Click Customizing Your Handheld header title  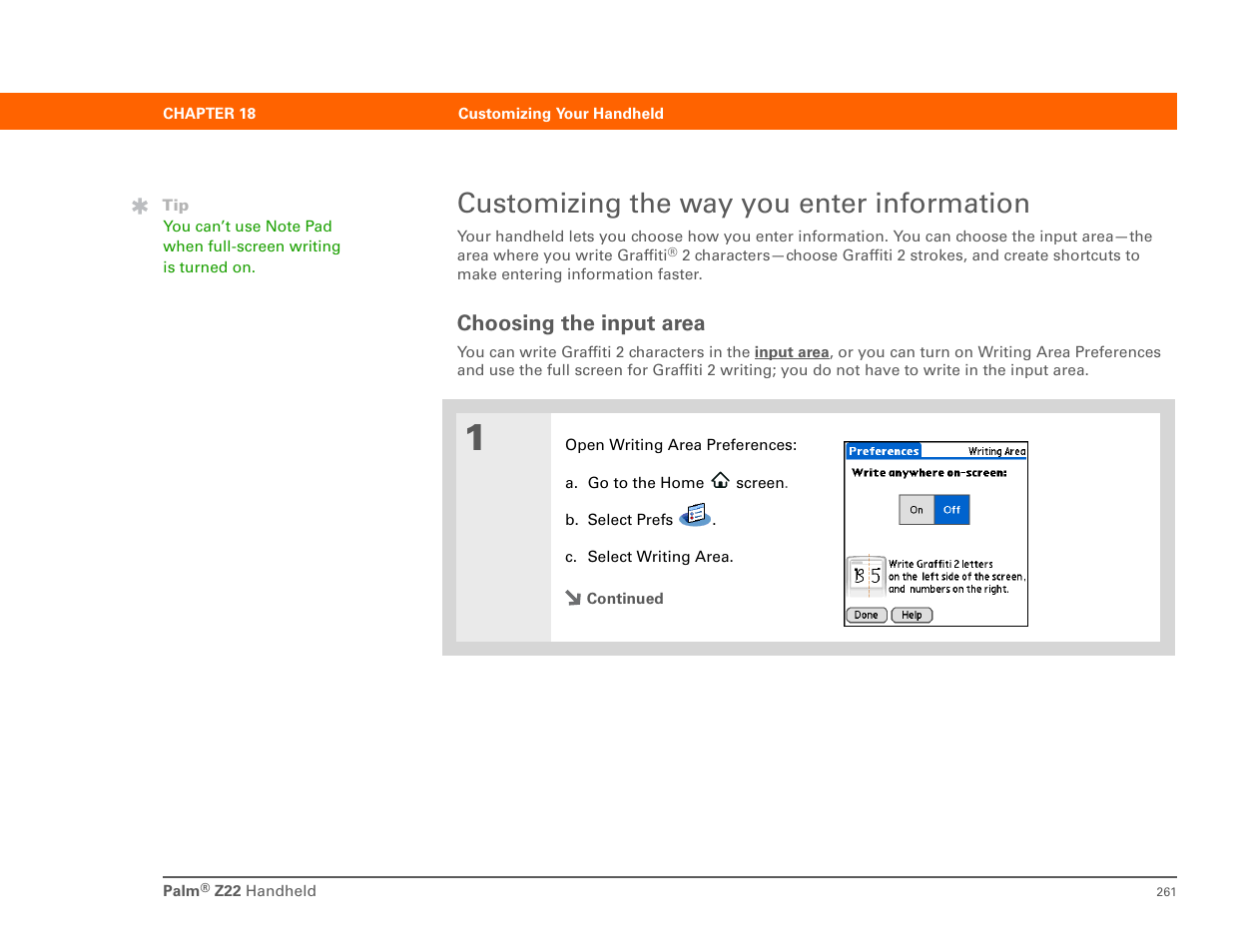coord(561,114)
